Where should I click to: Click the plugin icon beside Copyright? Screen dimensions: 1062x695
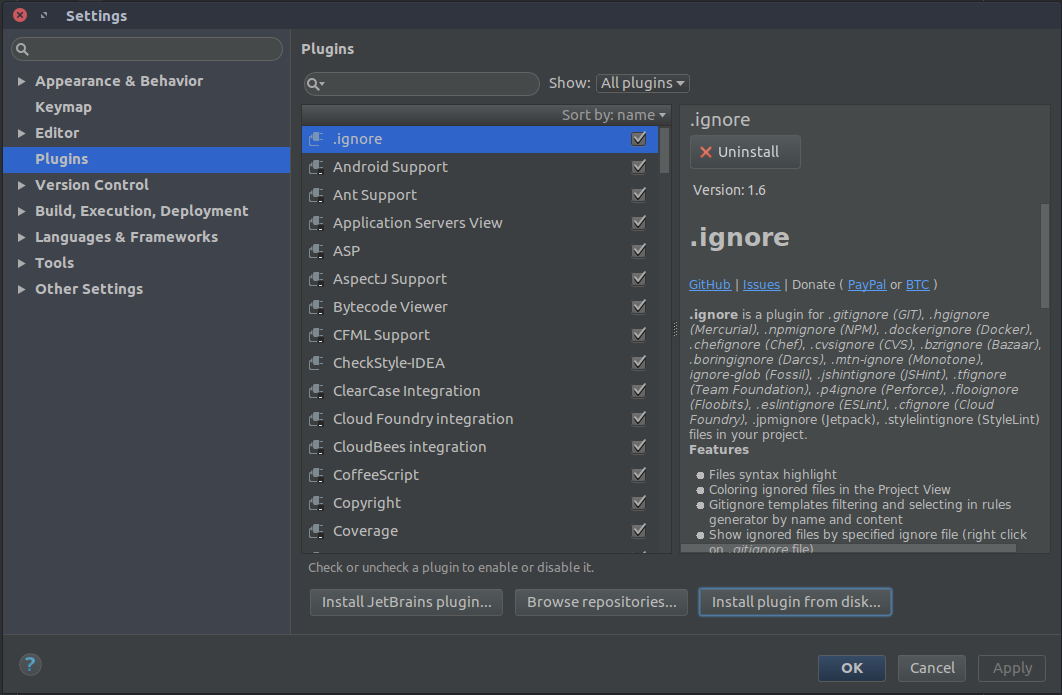(316, 503)
